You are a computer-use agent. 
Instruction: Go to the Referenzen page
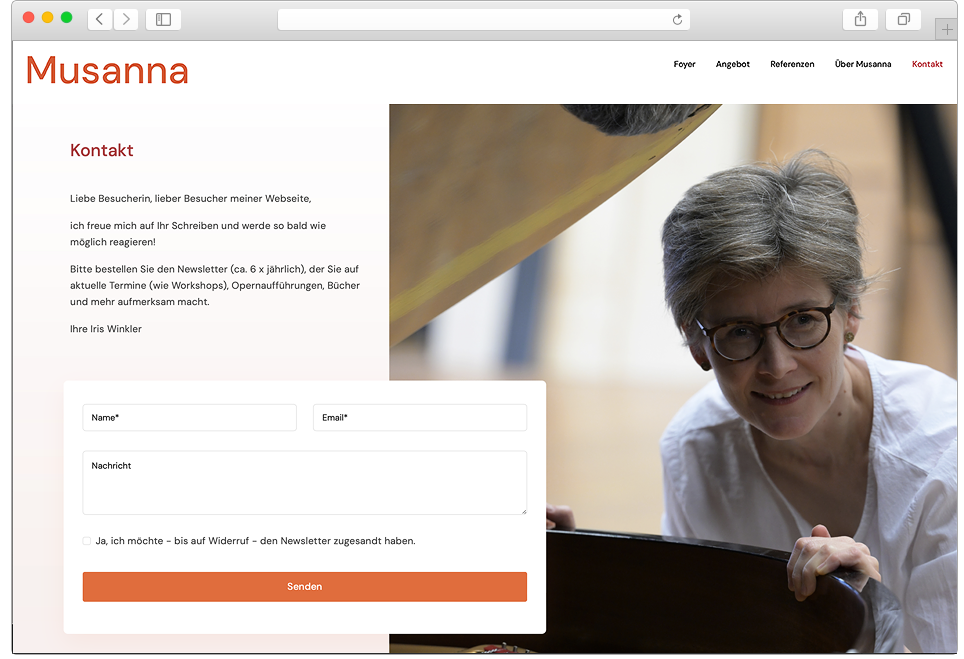792,64
